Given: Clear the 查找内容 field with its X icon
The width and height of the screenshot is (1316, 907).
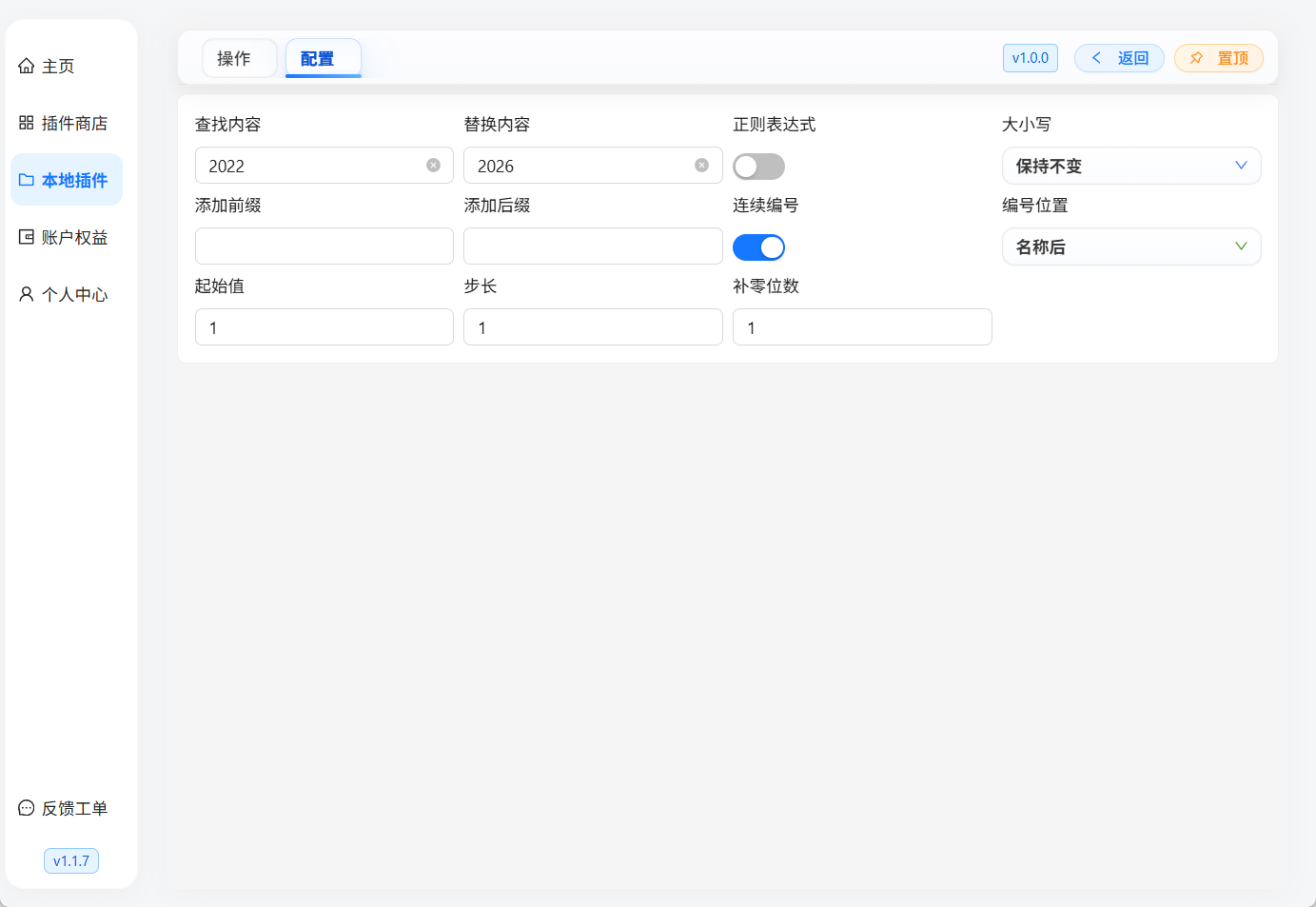Looking at the screenshot, I should click(x=433, y=166).
